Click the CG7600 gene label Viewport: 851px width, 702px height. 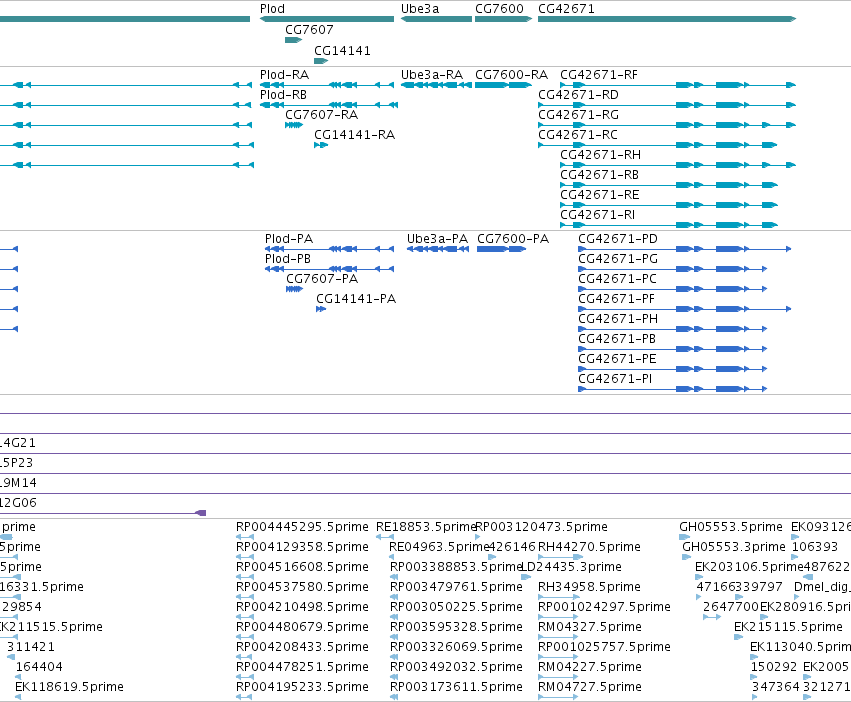click(x=499, y=9)
